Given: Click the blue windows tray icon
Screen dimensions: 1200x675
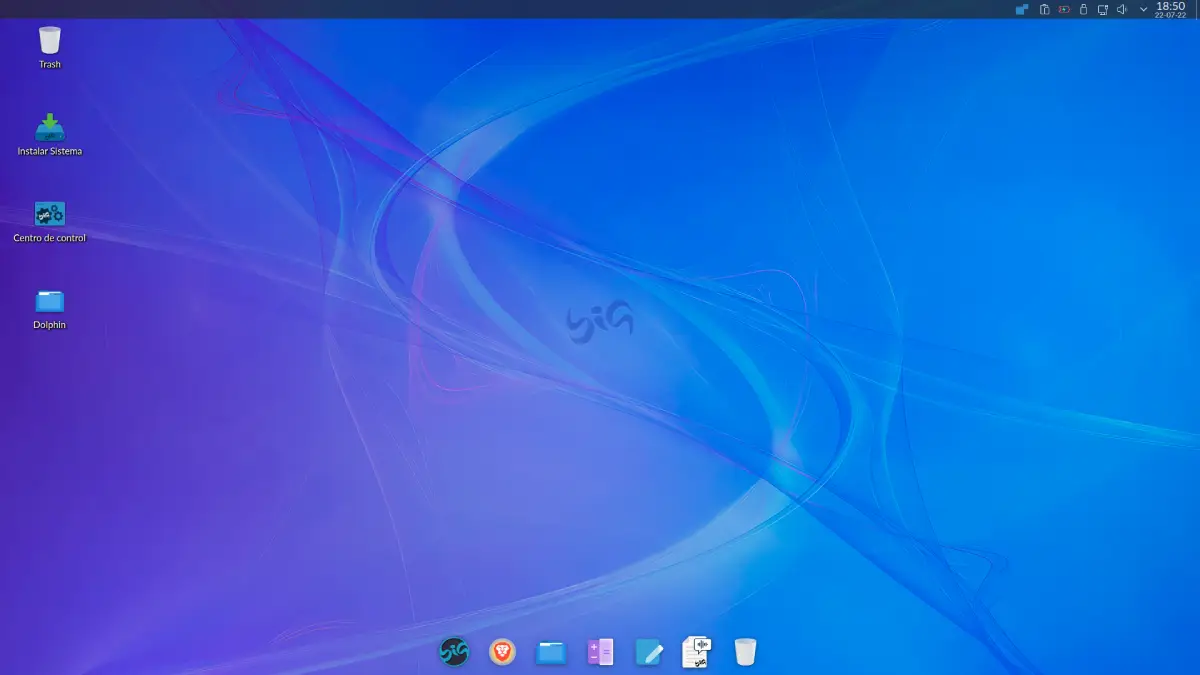Looking at the screenshot, I should [x=1022, y=10].
